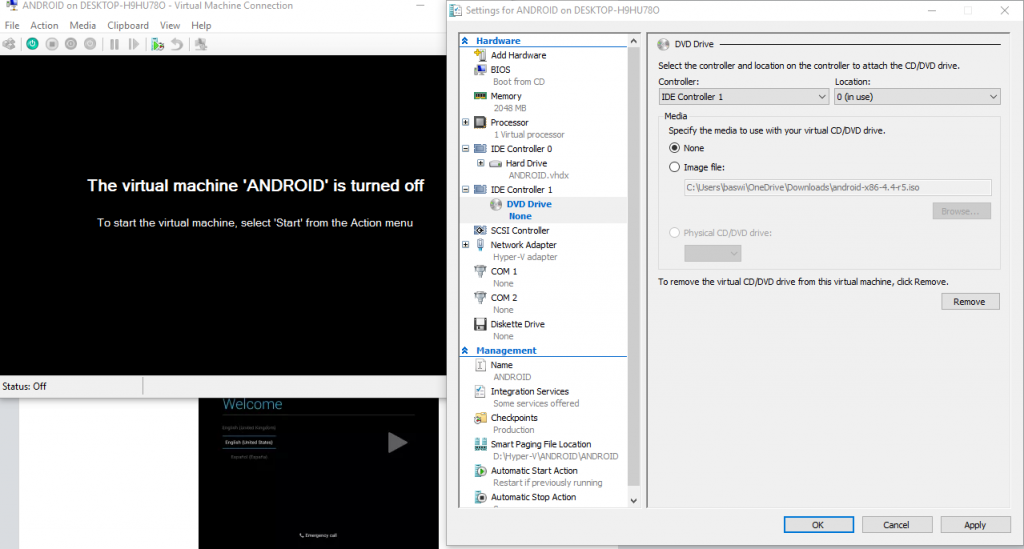Select the Memory hardware entry

pos(505,96)
